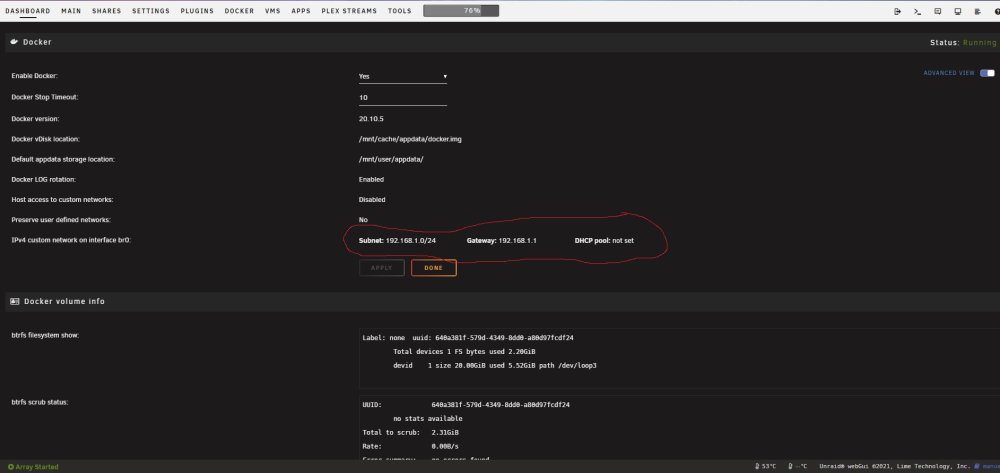Click the Total devices 1 output line
The width and height of the screenshot is (1000, 473).
click(464, 352)
